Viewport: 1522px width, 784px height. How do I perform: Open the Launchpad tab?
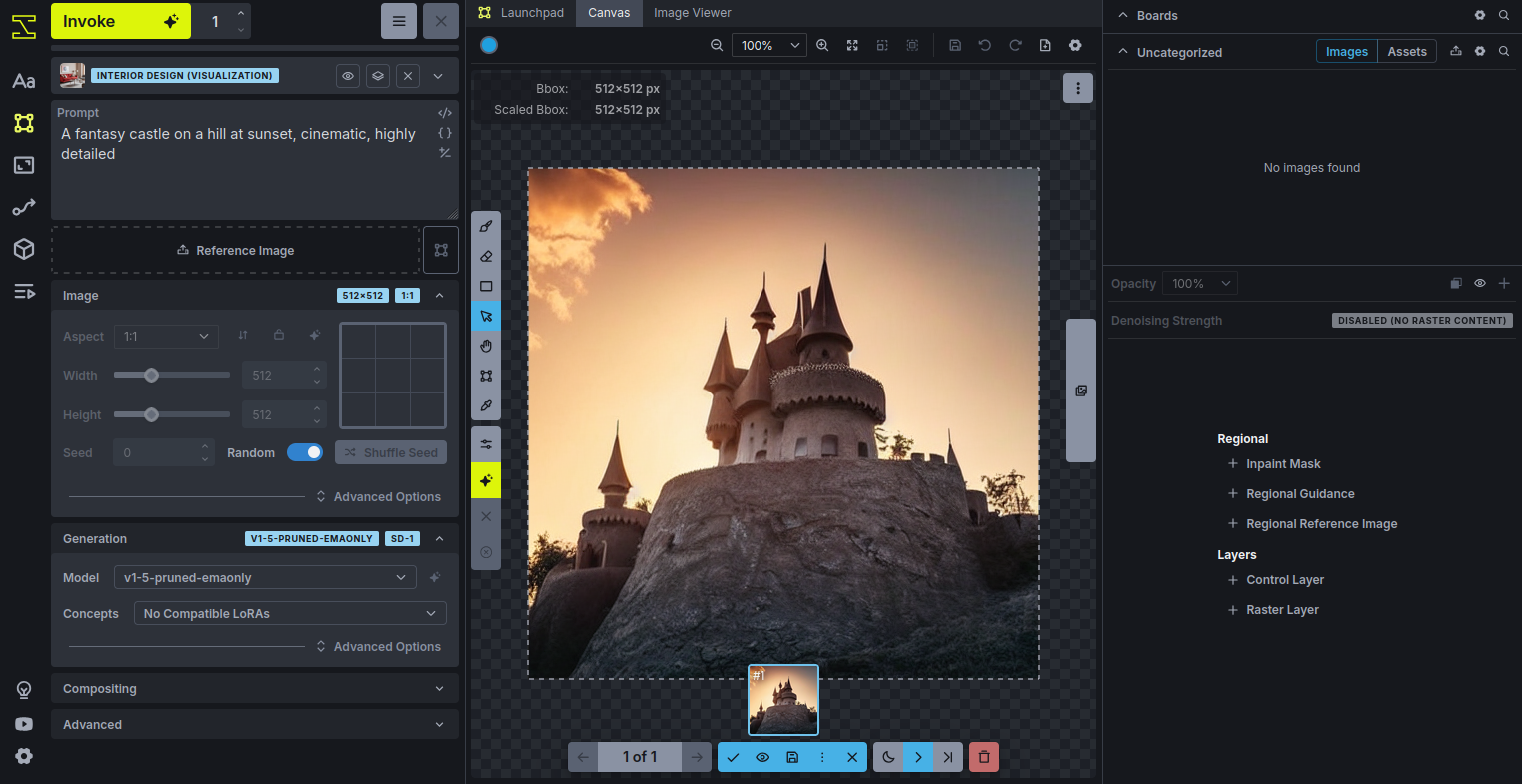[x=521, y=13]
